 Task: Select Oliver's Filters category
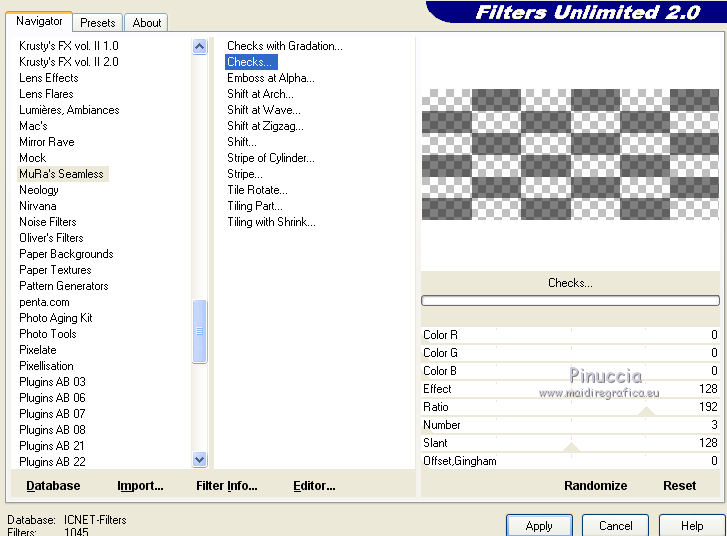tap(51, 238)
